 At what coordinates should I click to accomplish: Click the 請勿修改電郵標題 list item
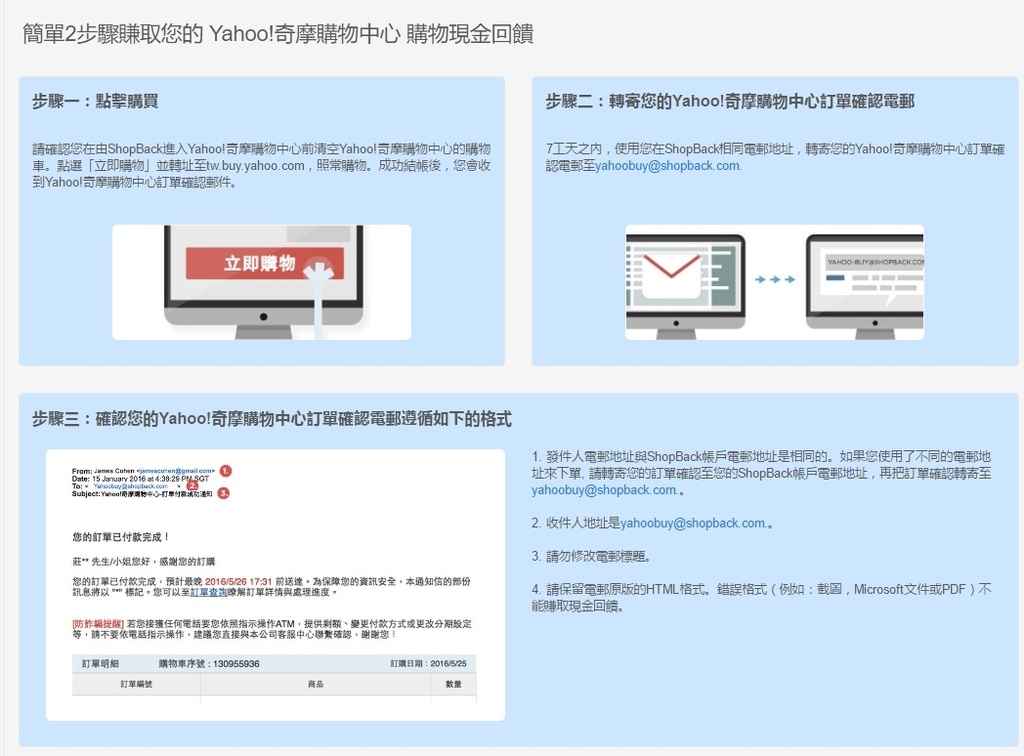(x=591, y=556)
